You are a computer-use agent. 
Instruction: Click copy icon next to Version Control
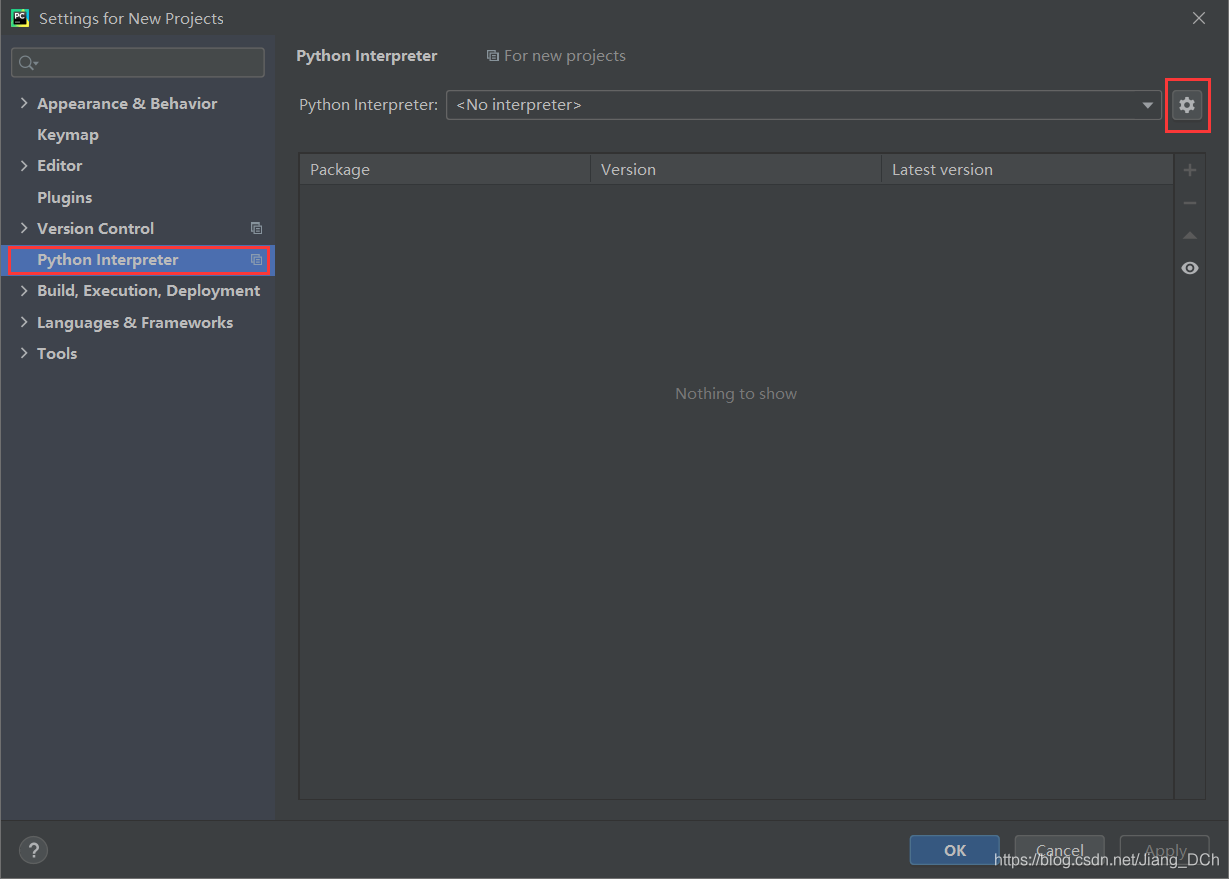[x=257, y=228]
